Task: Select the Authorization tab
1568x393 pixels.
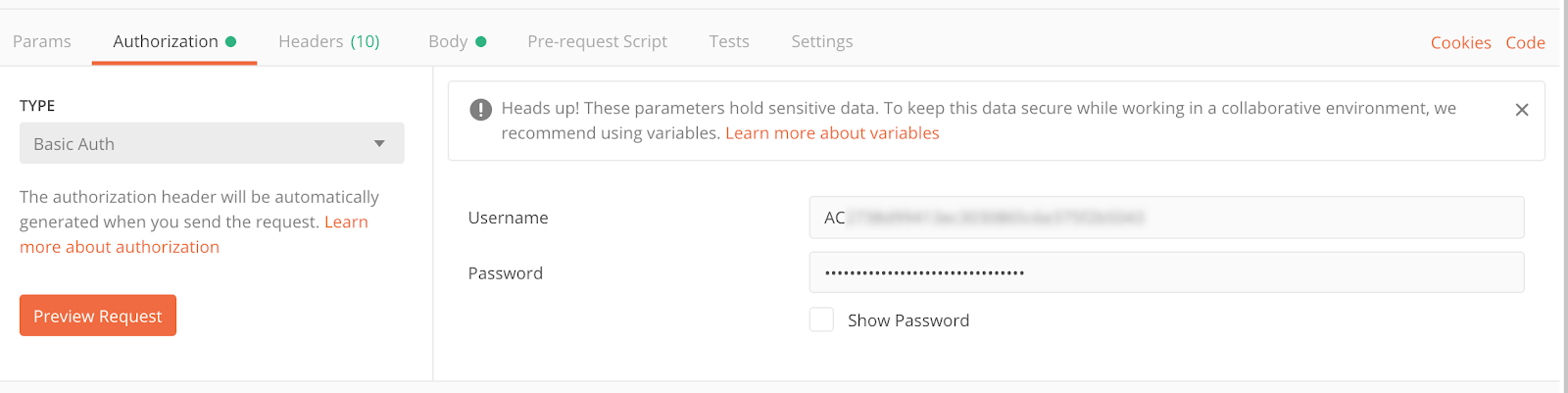Action: point(166,41)
